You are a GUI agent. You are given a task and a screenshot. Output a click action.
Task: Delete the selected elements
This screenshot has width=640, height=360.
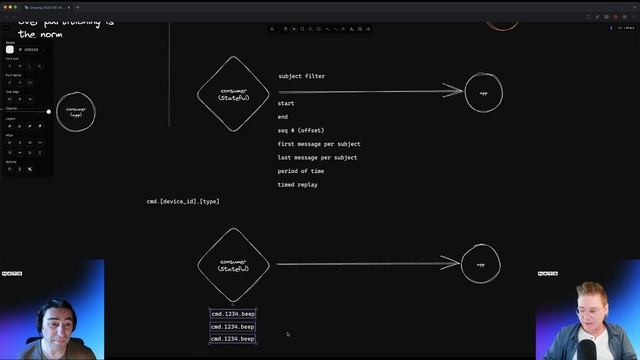click(x=20, y=169)
